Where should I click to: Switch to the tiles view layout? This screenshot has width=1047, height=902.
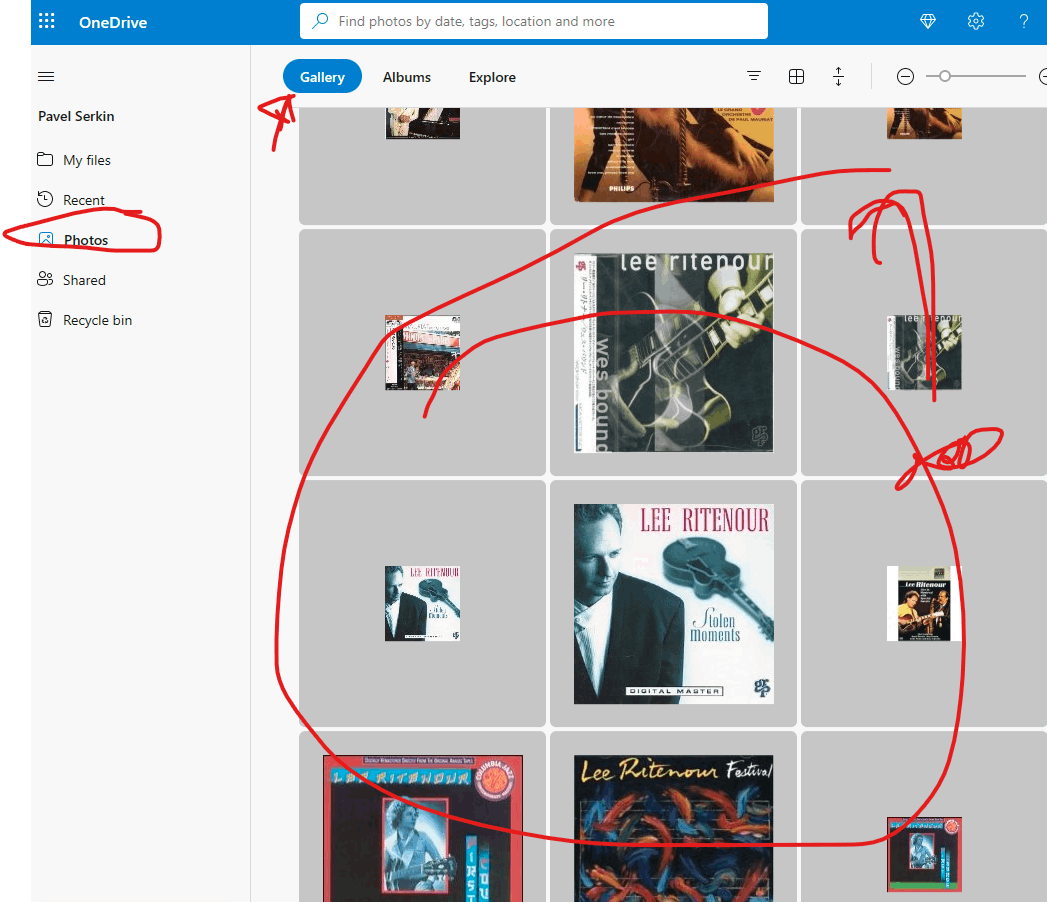[796, 76]
